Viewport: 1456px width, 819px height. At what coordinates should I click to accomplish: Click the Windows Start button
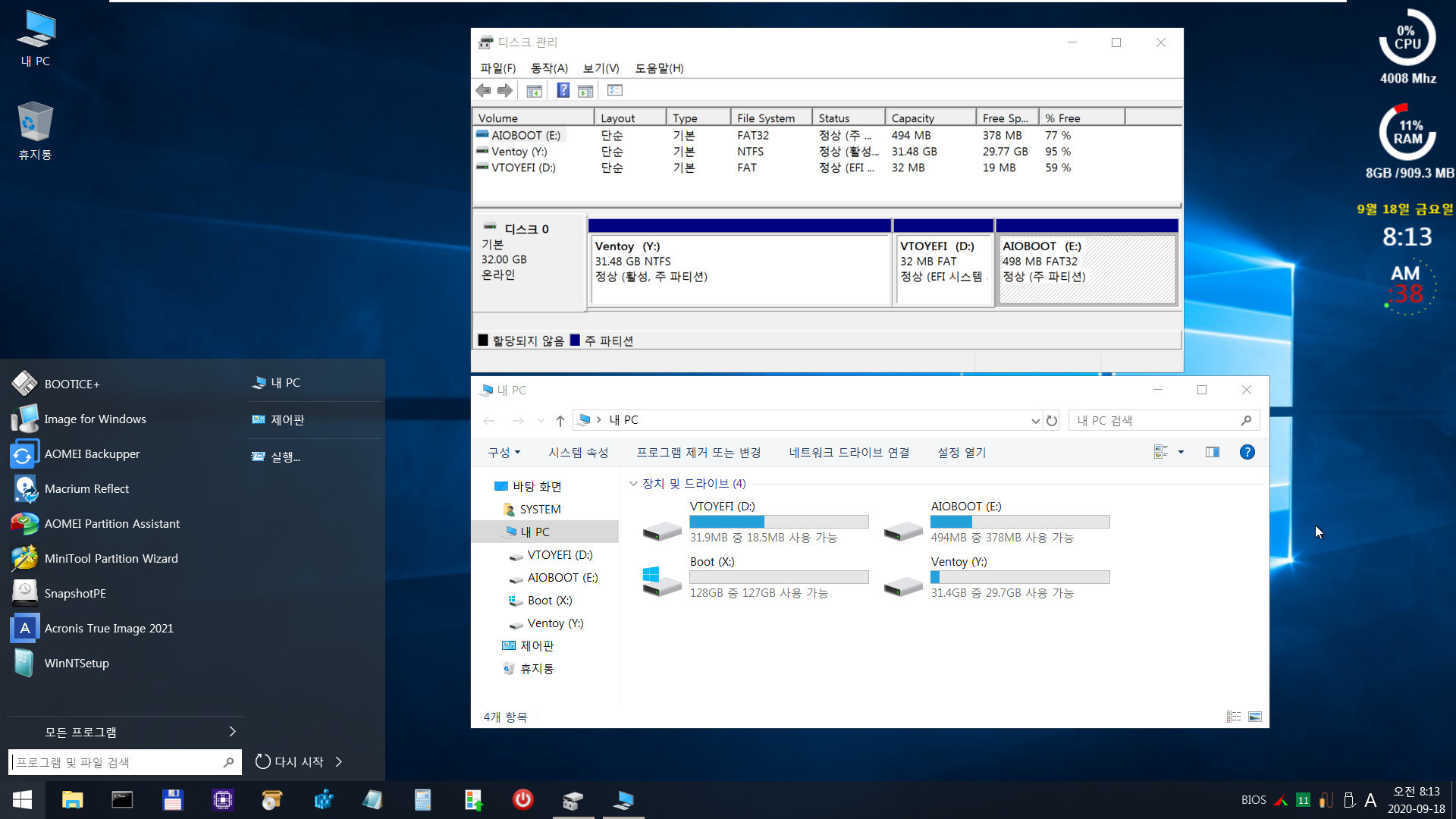22,800
